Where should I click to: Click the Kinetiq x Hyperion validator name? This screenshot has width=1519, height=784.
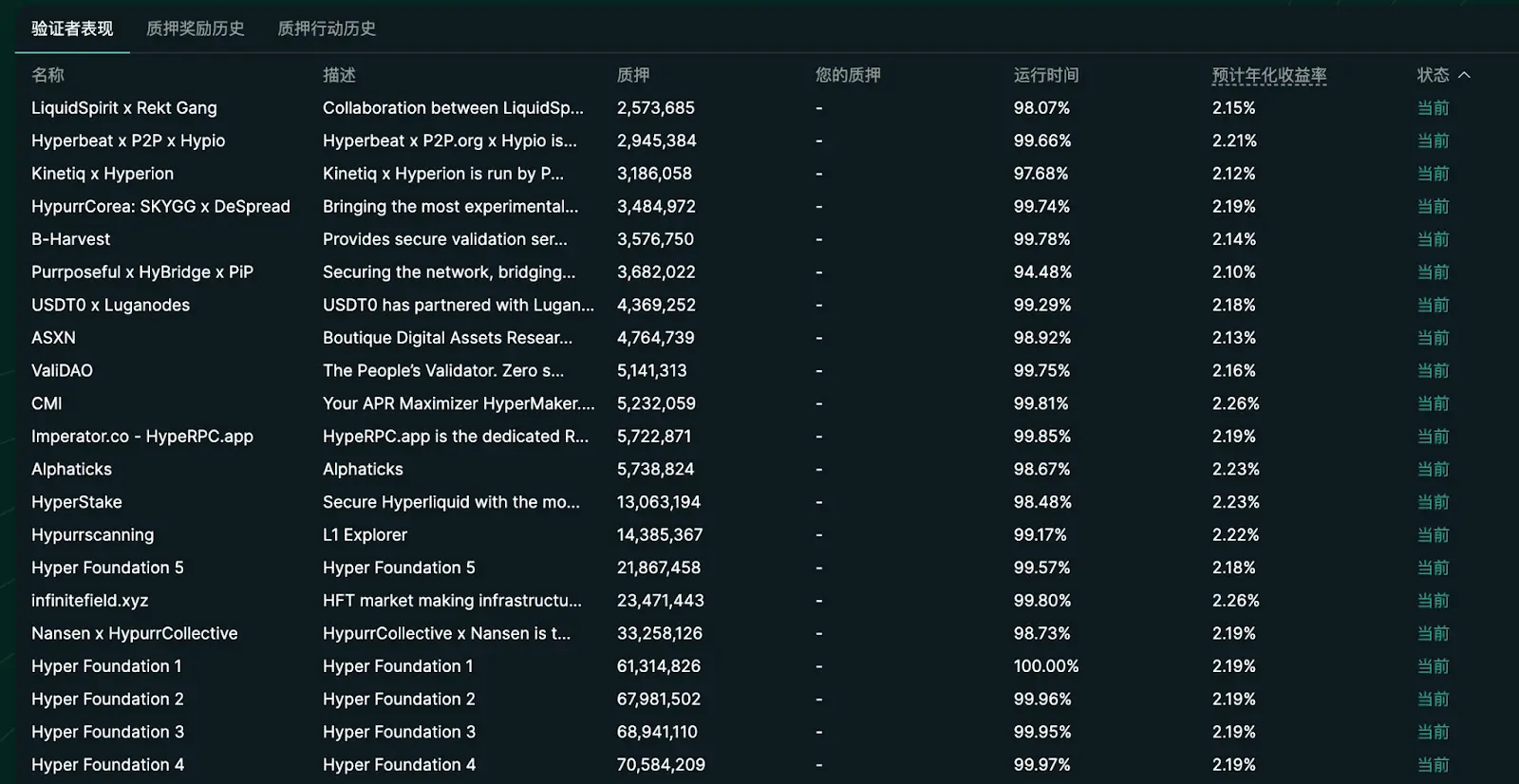point(103,174)
